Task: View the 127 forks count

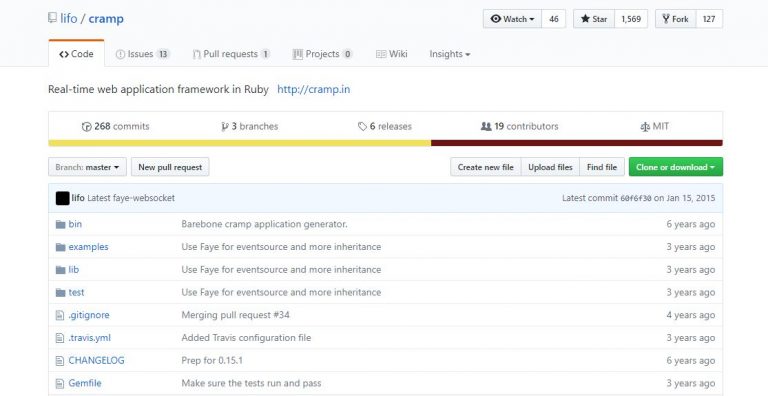Action: [709, 19]
